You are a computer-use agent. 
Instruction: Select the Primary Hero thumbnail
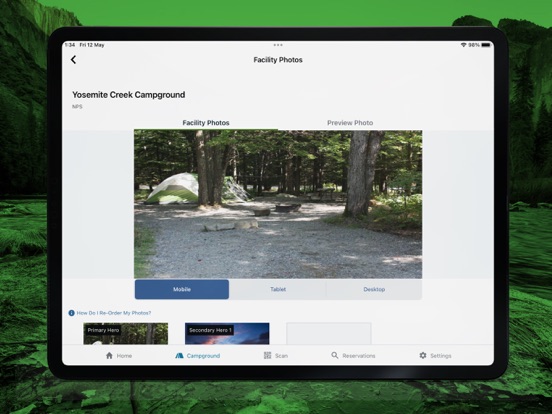[126, 333]
